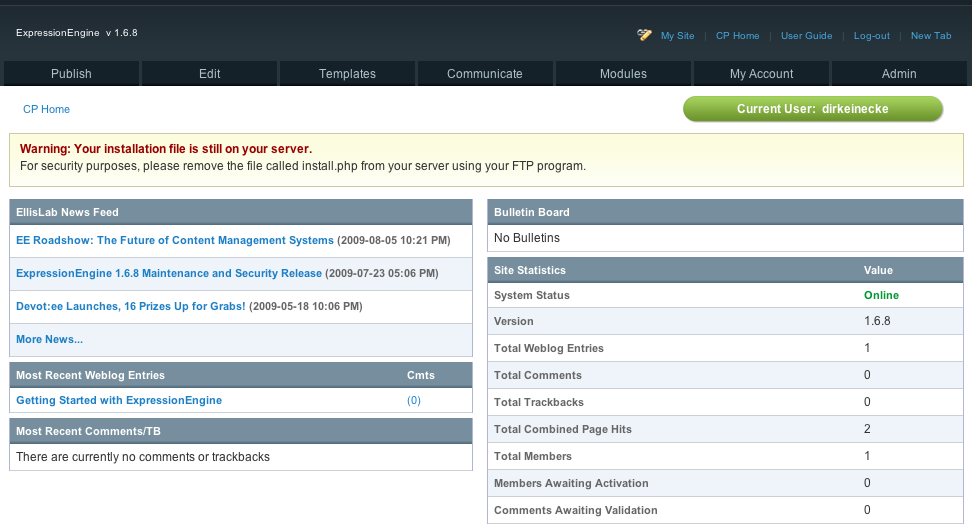This screenshot has height=526, width=972.
Task: Click the No Bulletins text
Action: 527,238
